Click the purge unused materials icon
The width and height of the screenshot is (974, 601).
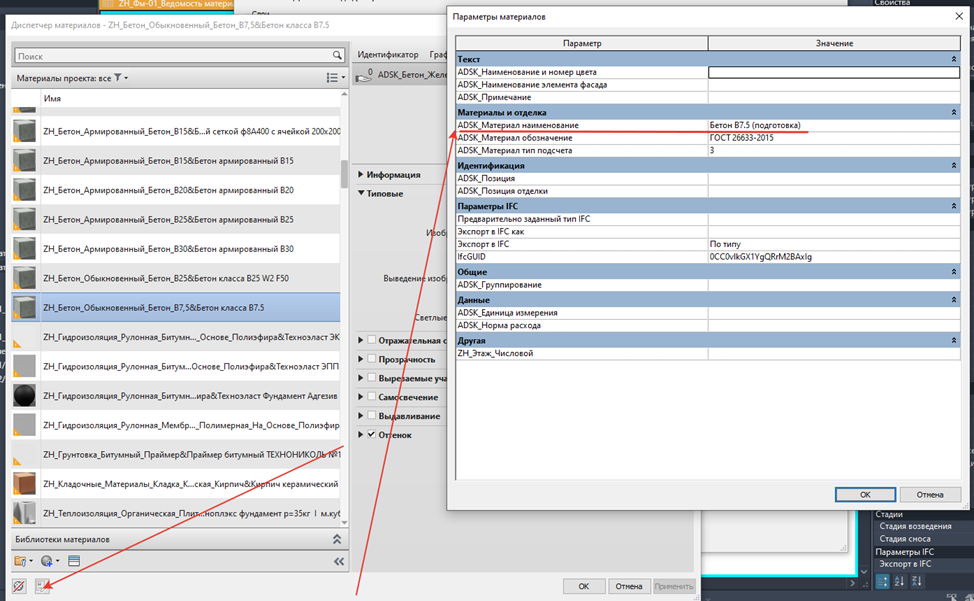pos(19,586)
